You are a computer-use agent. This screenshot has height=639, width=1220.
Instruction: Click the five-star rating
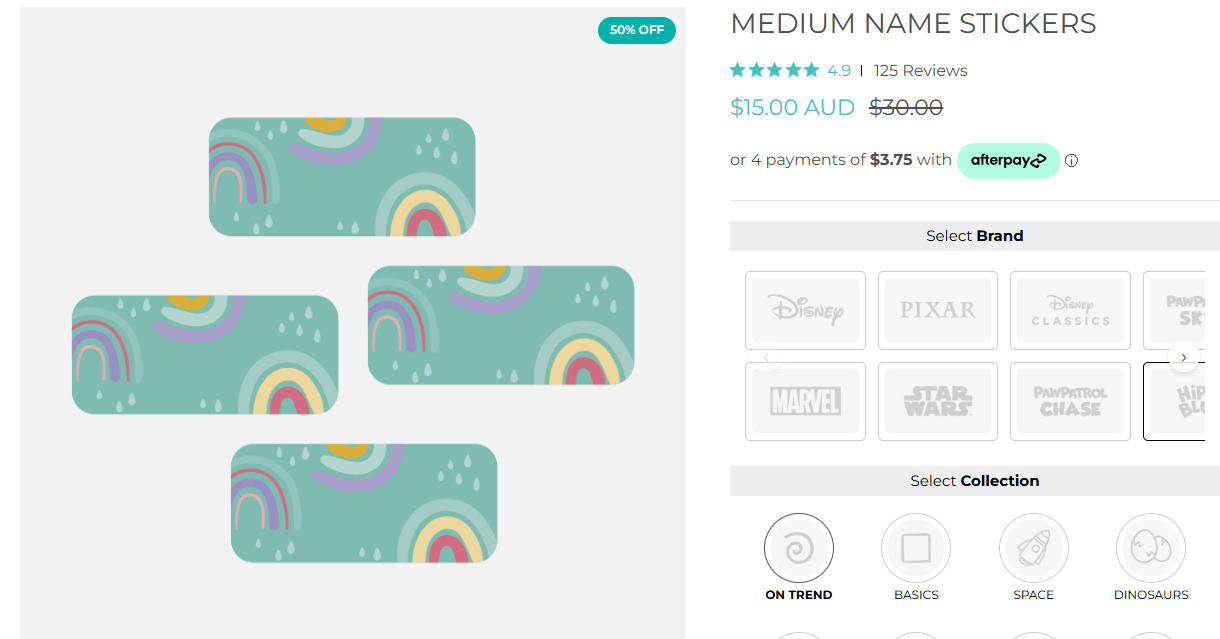774,71
